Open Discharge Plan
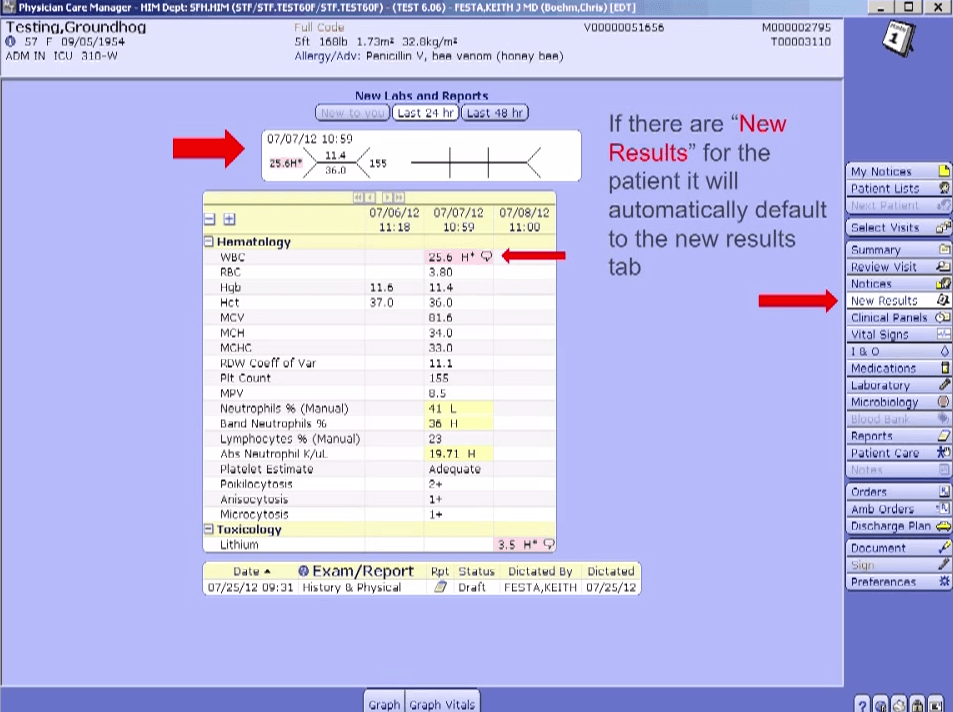 point(898,526)
